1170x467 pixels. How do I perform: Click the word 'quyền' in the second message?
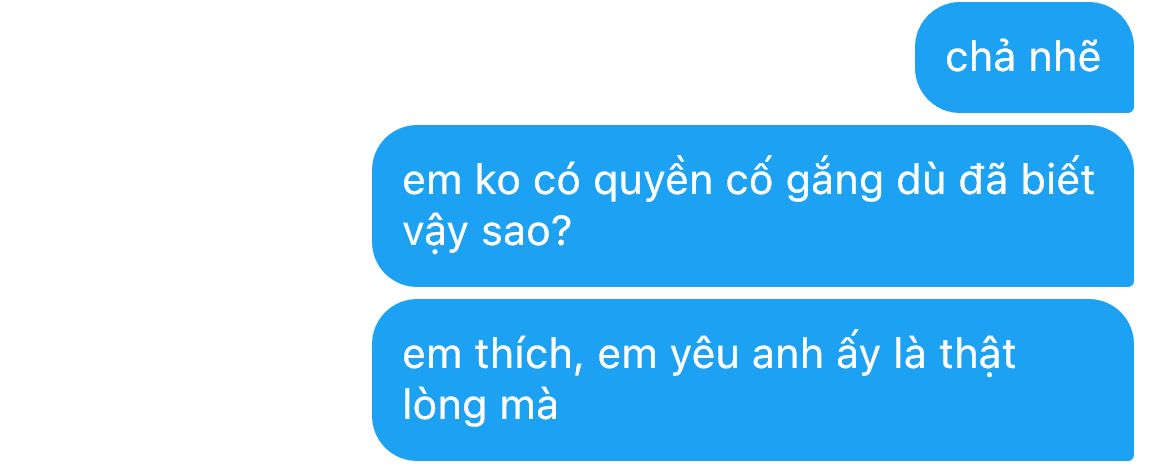(653, 181)
